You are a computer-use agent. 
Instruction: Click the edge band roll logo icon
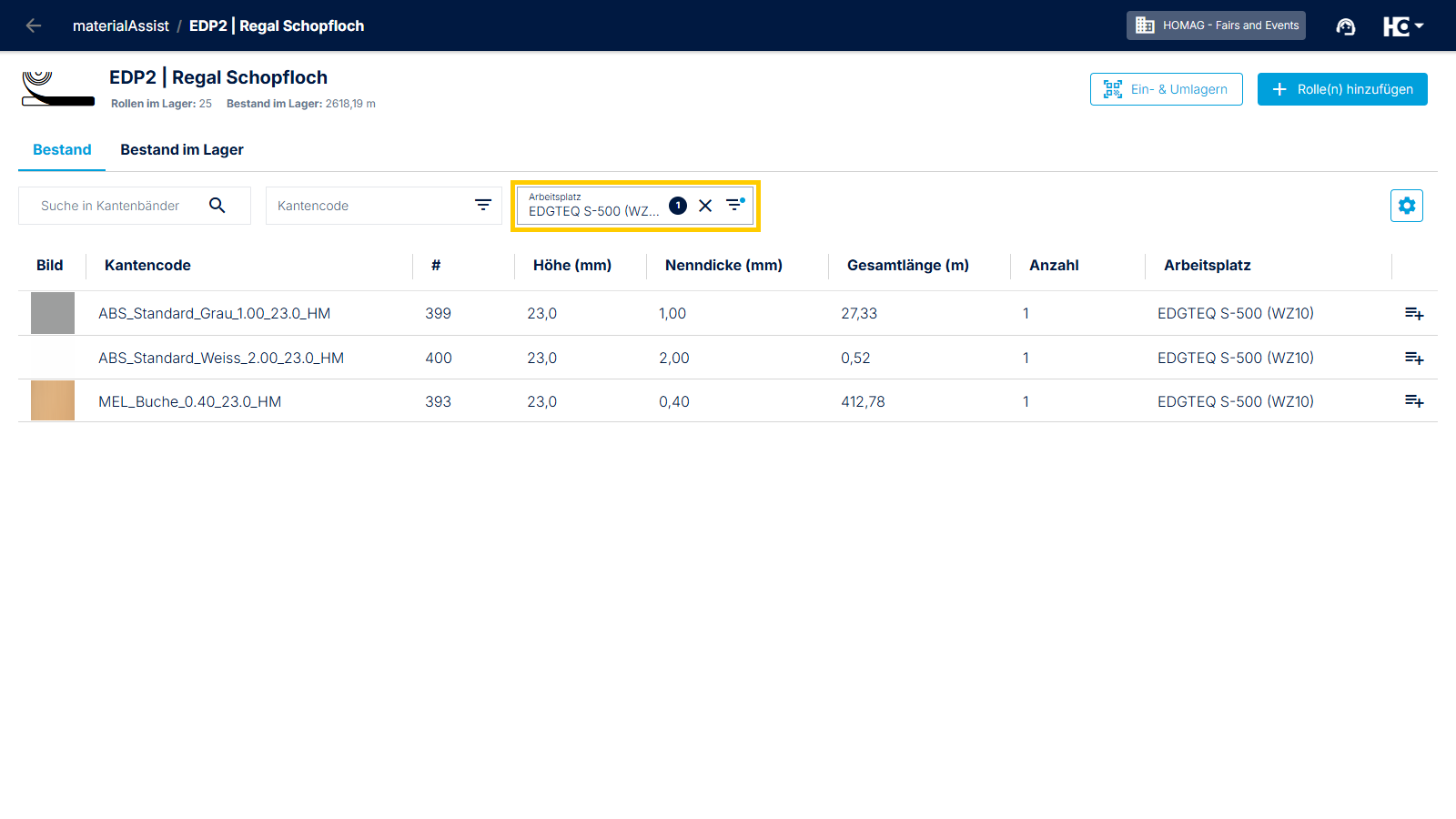[x=58, y=88]
